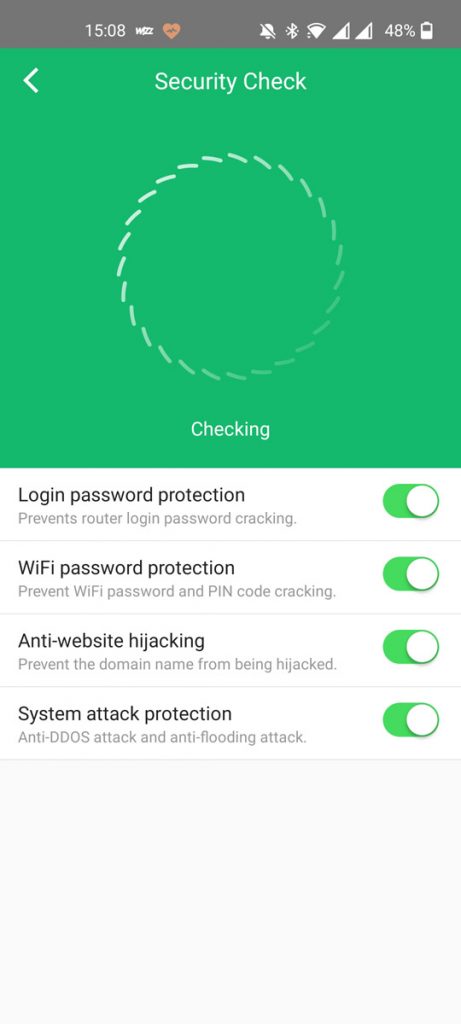Select the Login password protection row
The height and width of the screenshot is (1024, 461).
pyautogui.click(x=230, y=505)
